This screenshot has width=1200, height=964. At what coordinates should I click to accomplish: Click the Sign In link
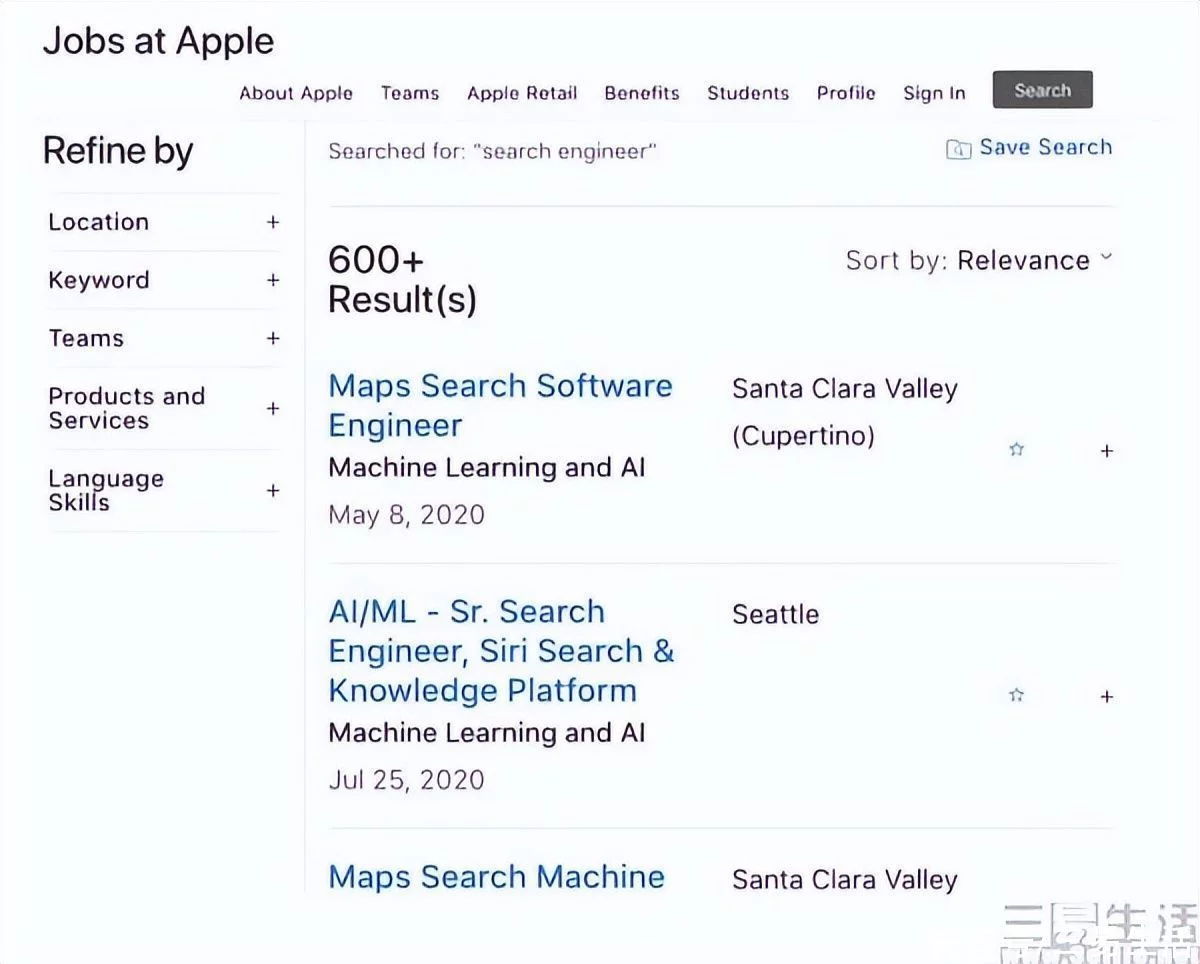coord(934,93)
